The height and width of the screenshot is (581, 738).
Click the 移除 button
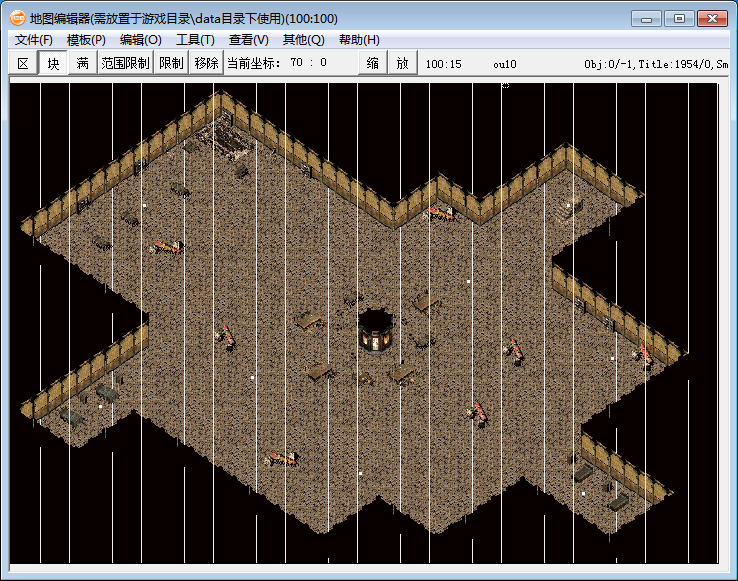click(x=206, y=63)
